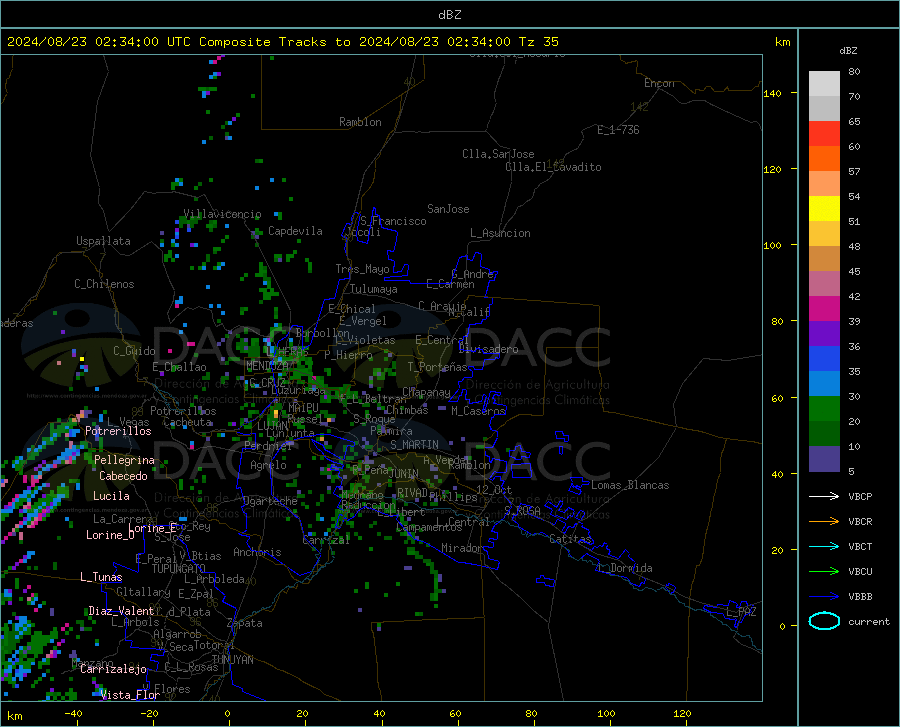
Task: Select the bright yellow swatch above 51
Action: click(824, 209)
